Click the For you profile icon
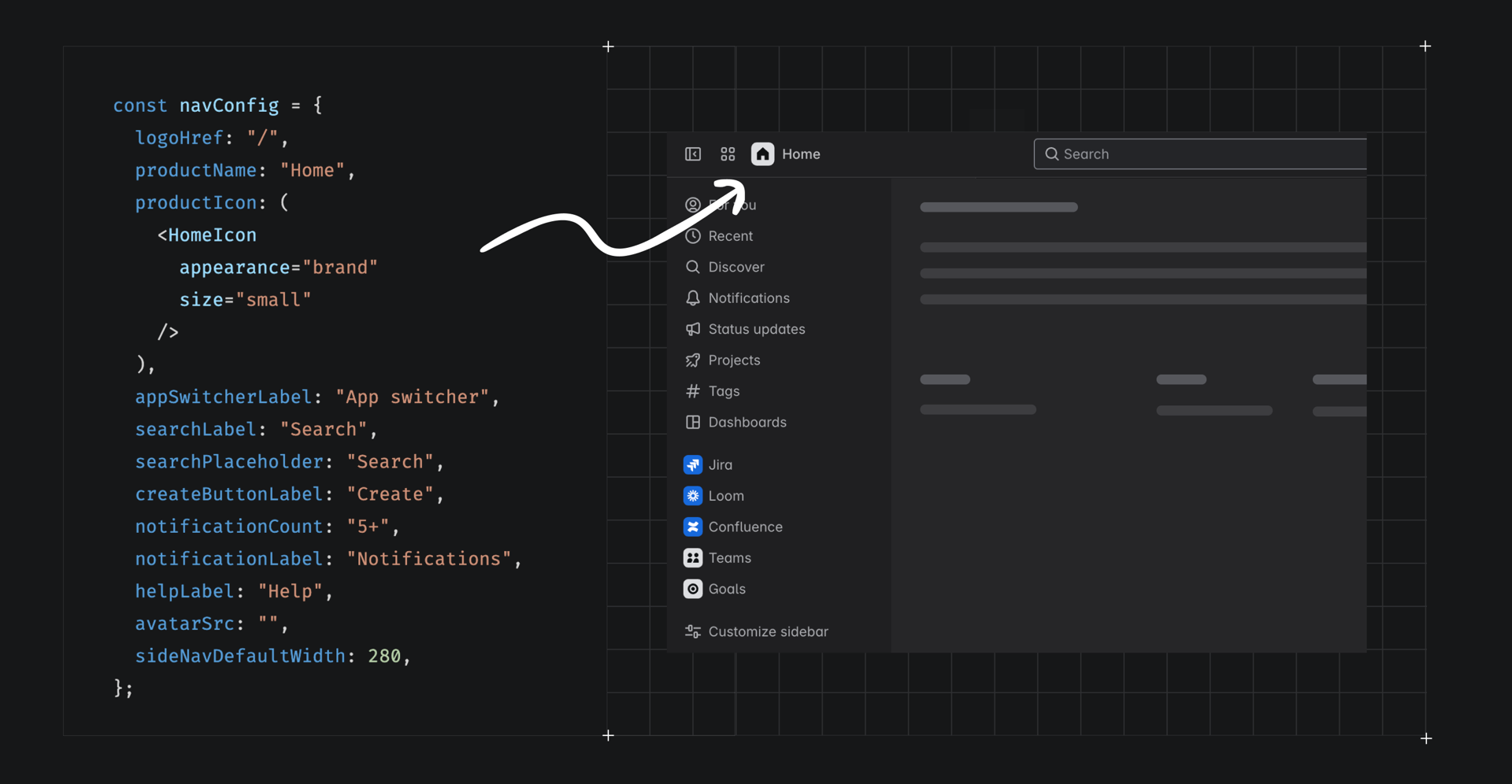This screenshot has width=1512, height=784. pyautogui.click(x=693, y=205)
